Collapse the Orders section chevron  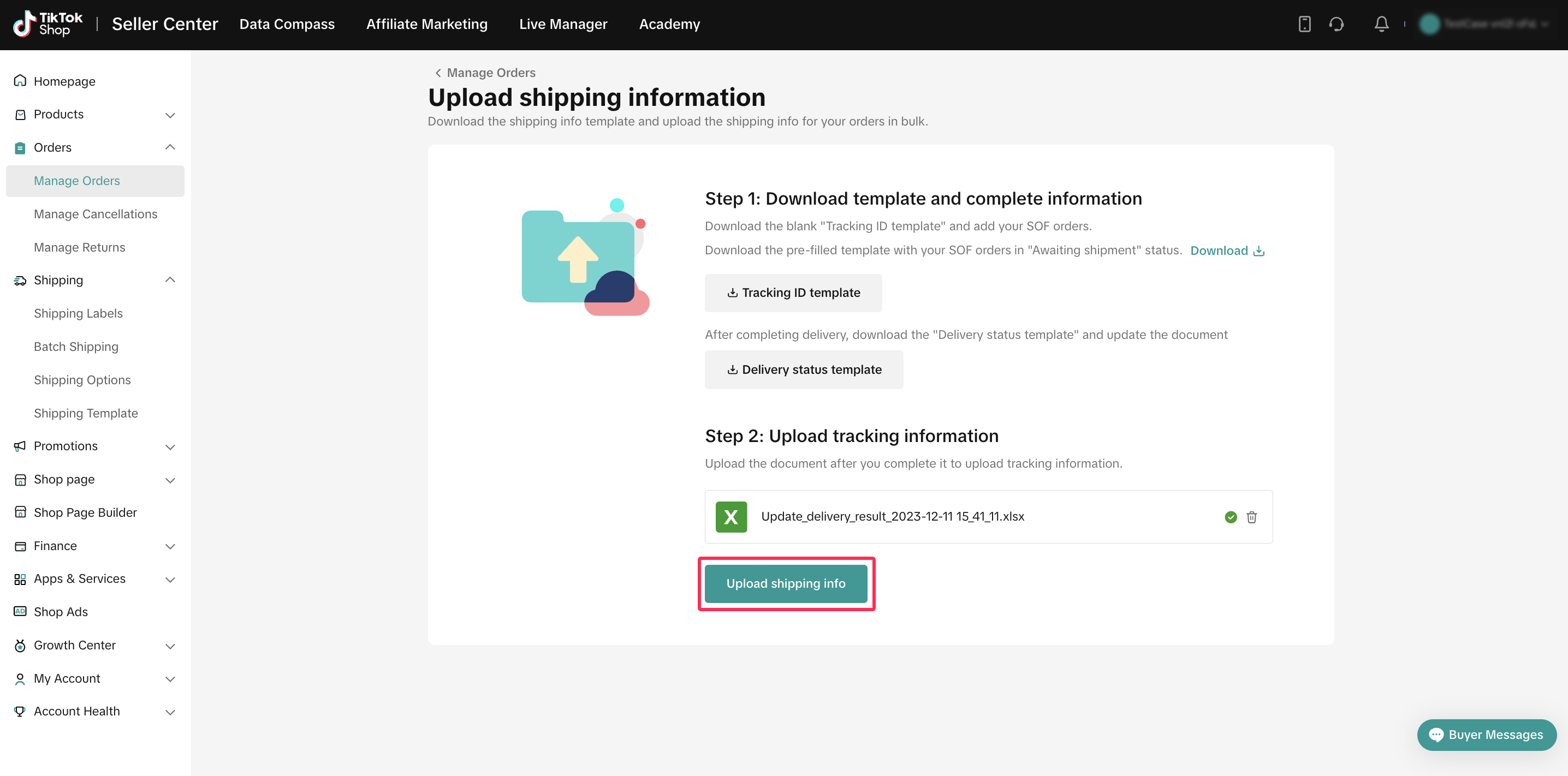click(x=170, y=147)
